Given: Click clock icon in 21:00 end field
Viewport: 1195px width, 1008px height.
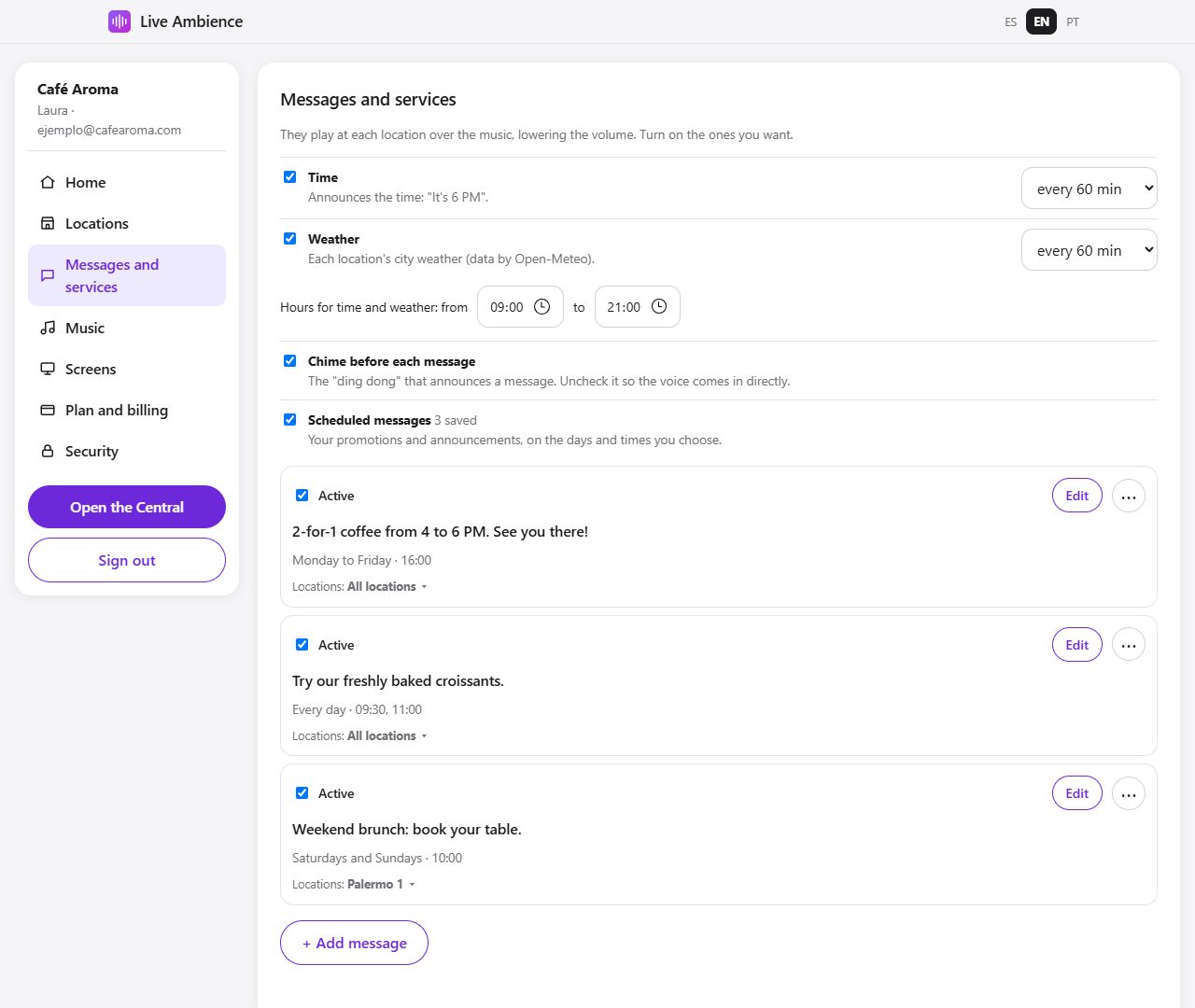Looking at the screenshot, I should point(659,307).
